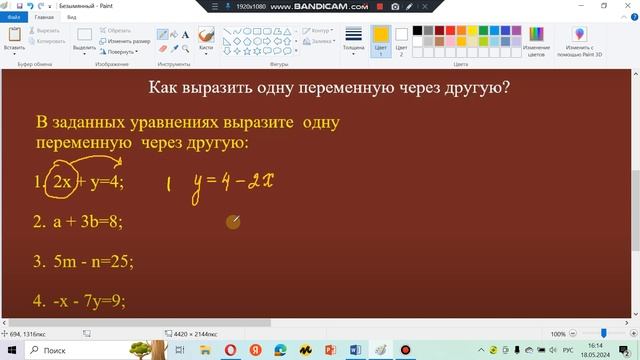The width and height of the screenshot is (640, 360).
Task: Select the Fill with color bucket tool
Action: click(x=174, y=35)
